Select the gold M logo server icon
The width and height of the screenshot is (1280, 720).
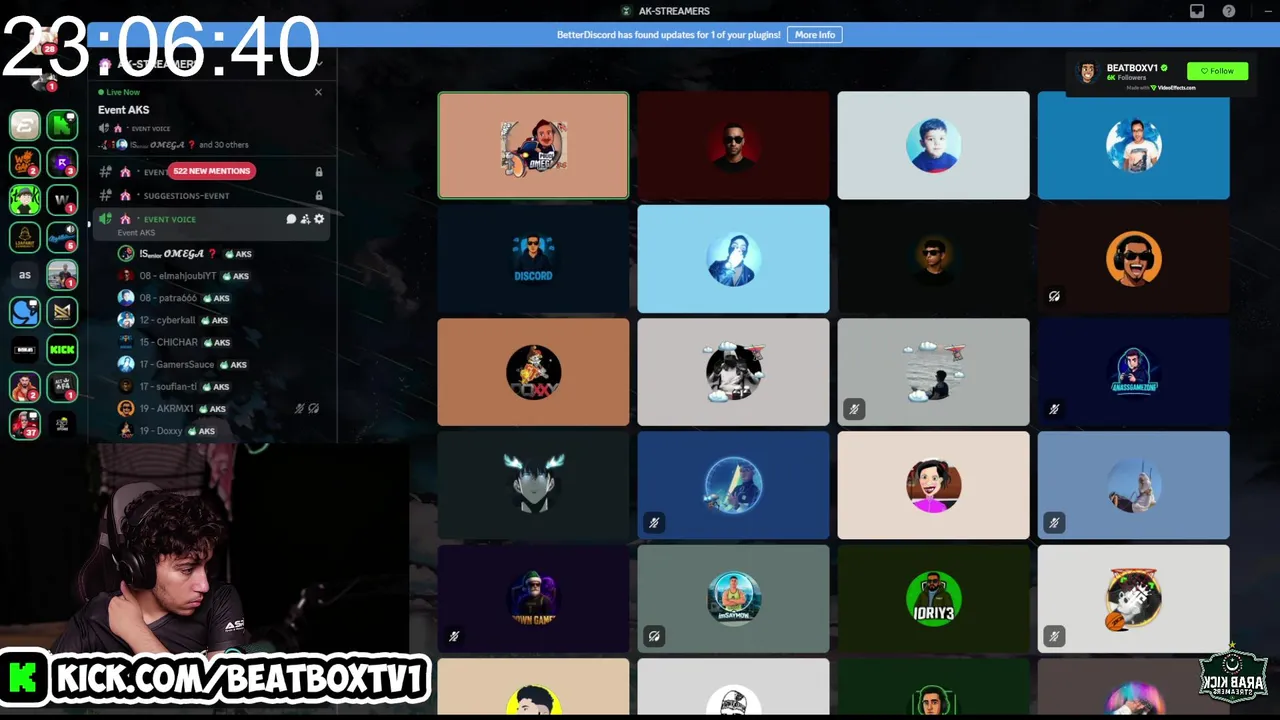(62, 312)
